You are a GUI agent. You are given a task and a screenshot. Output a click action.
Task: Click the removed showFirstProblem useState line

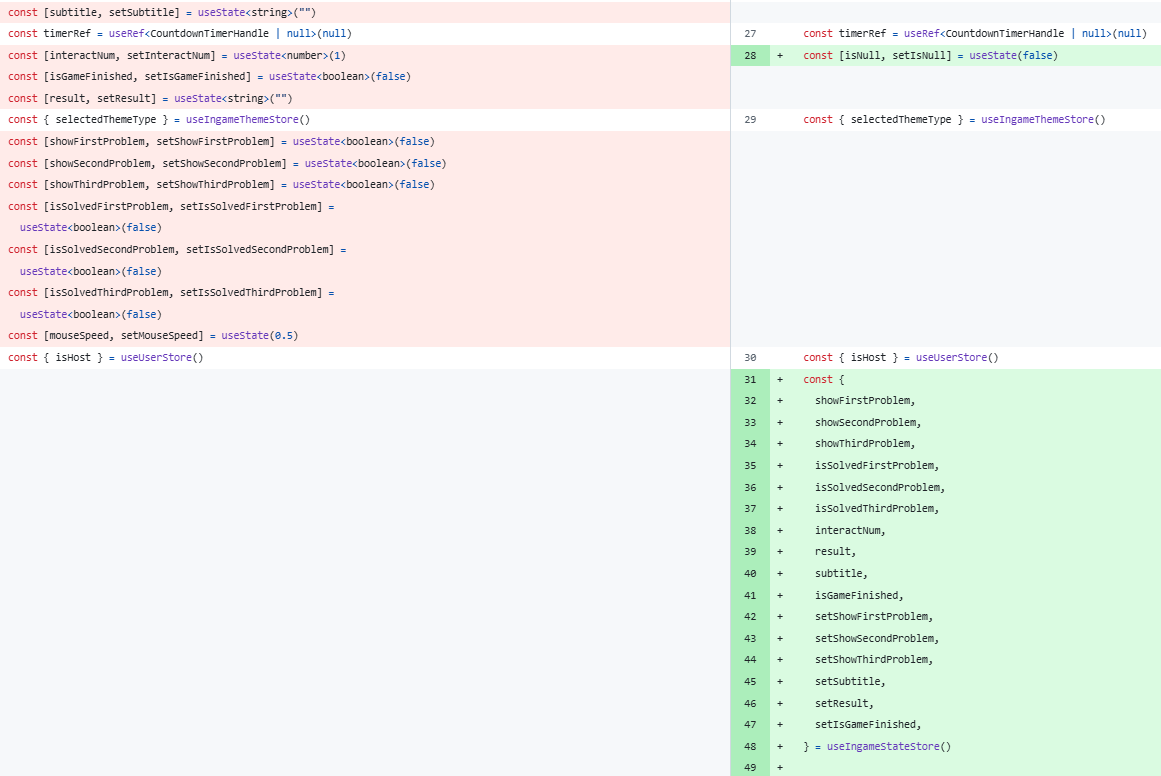221,141
